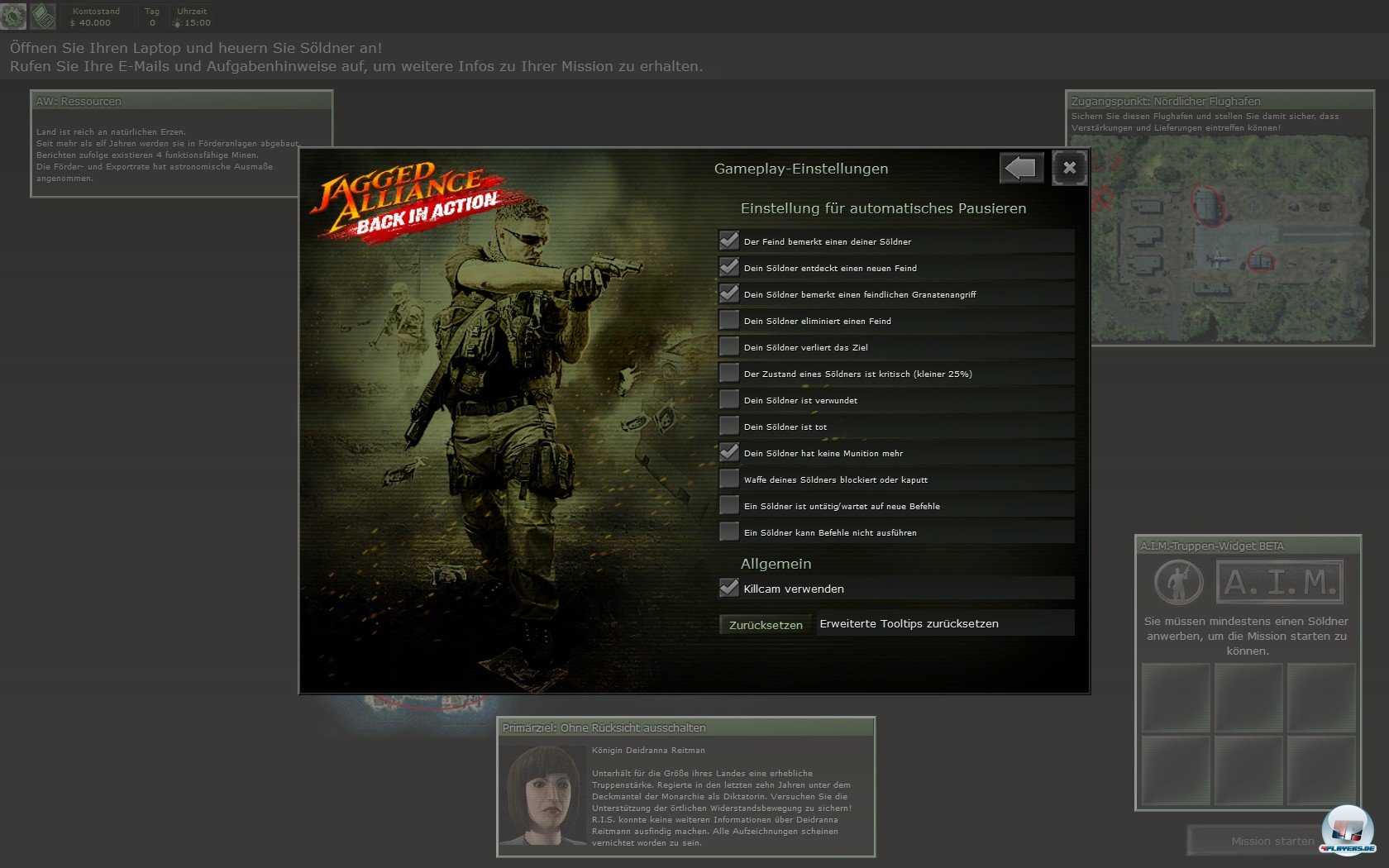Disable 'Der Feind bemerkt einen deiner Söldner'

729,241
